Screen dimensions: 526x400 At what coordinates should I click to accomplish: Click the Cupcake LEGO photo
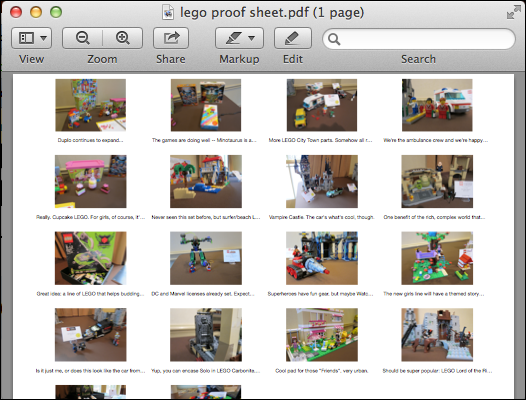[x=91, y=181]
